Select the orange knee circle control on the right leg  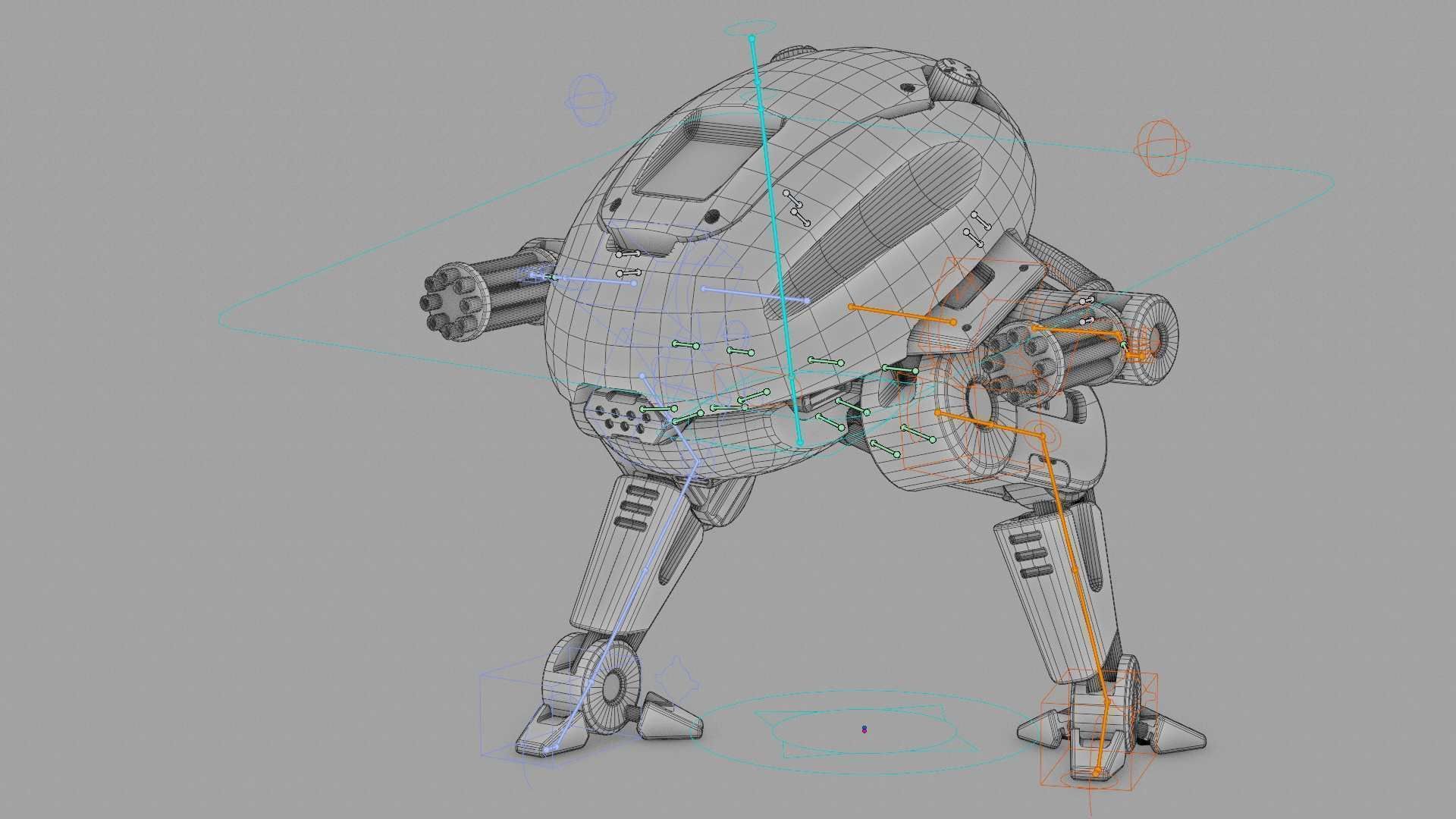(1043, 437)
